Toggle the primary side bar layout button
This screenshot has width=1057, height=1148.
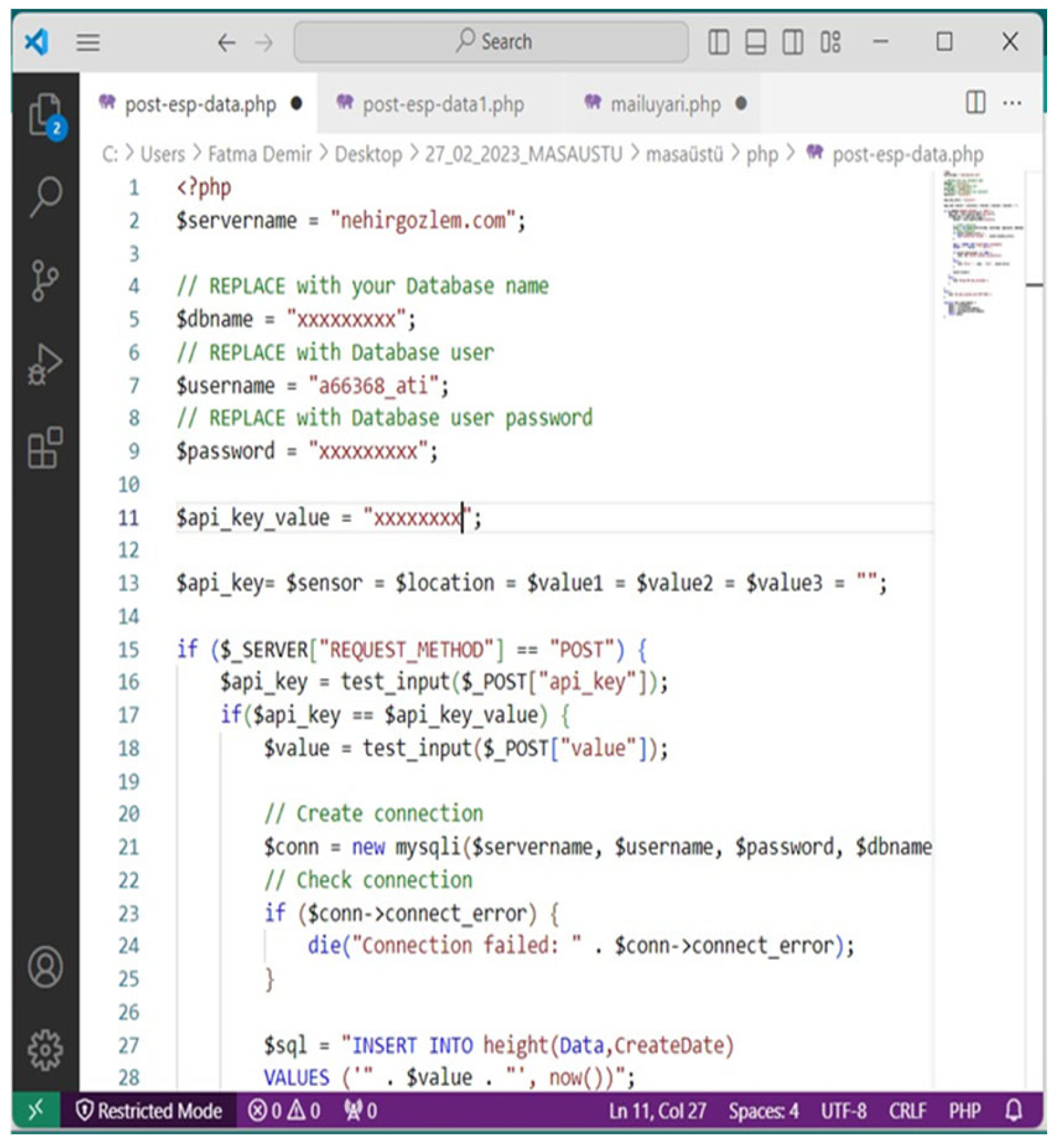718,42
